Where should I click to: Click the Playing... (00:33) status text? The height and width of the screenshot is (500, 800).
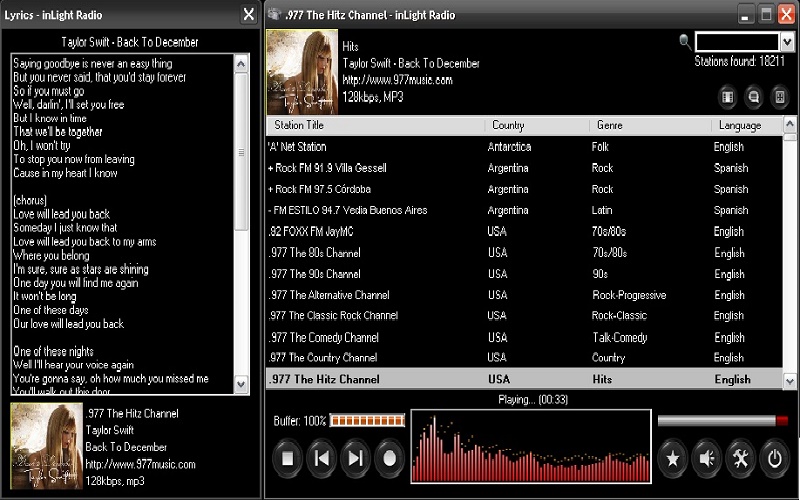(x=533, y=399)
